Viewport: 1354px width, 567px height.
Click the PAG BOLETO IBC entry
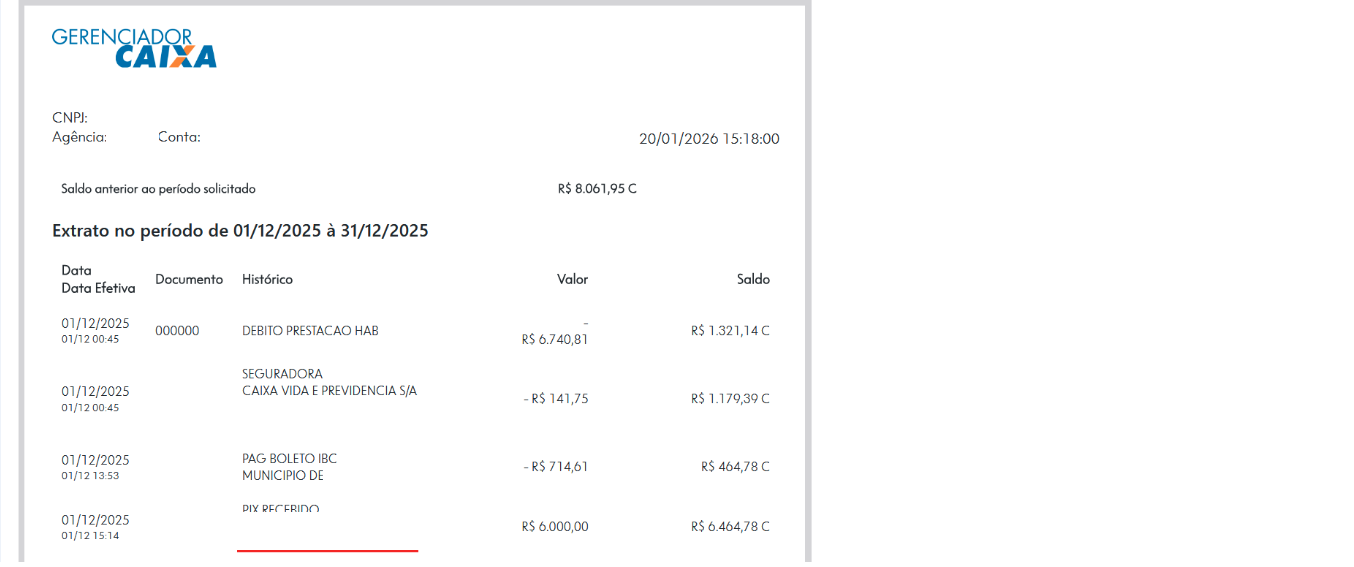pos(289,459)
